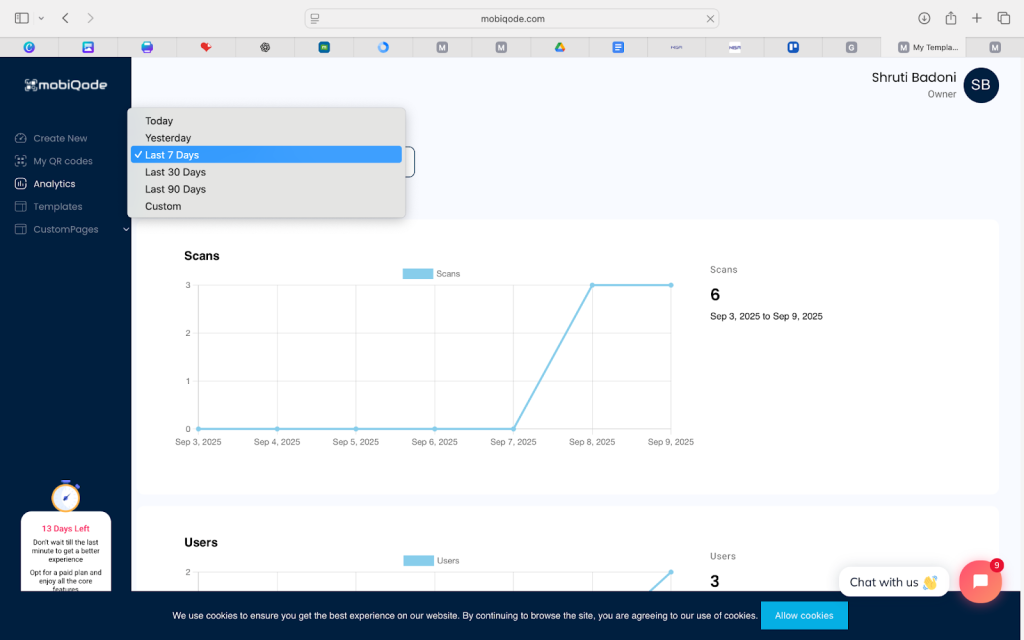Click the mobiQode logo
The width and height of the screenshot is (1024, 640).
(x=65, y=85)
